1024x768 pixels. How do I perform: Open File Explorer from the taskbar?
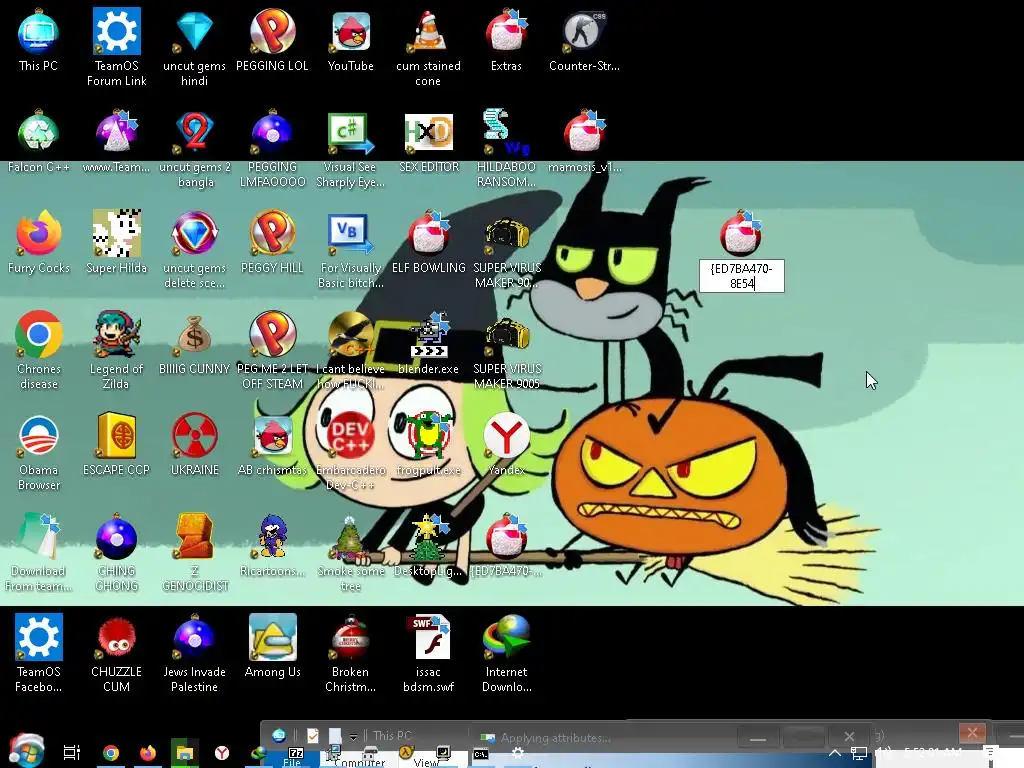(x=185, y=753)
